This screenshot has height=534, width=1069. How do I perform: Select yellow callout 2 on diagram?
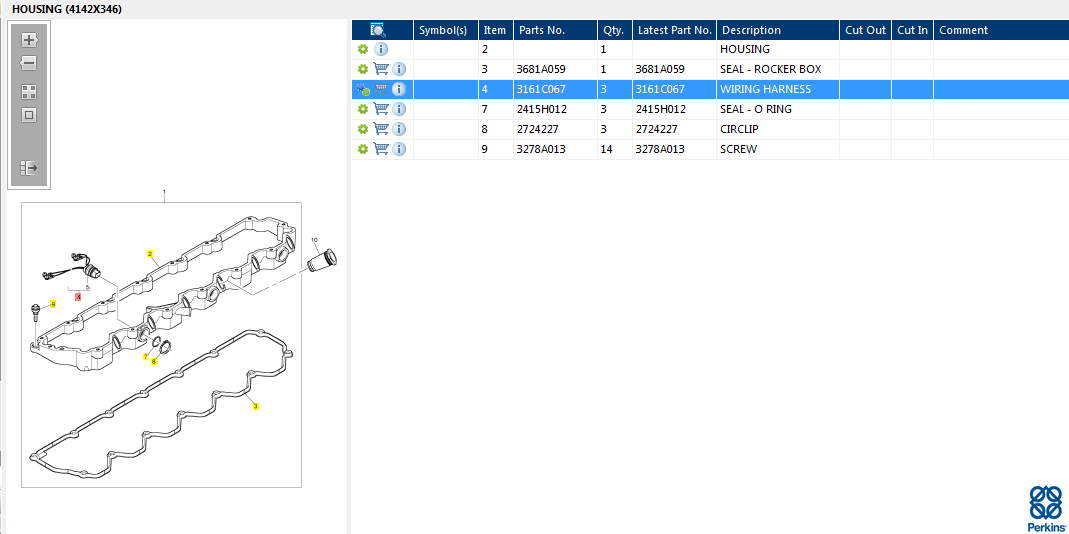point(150,254)
